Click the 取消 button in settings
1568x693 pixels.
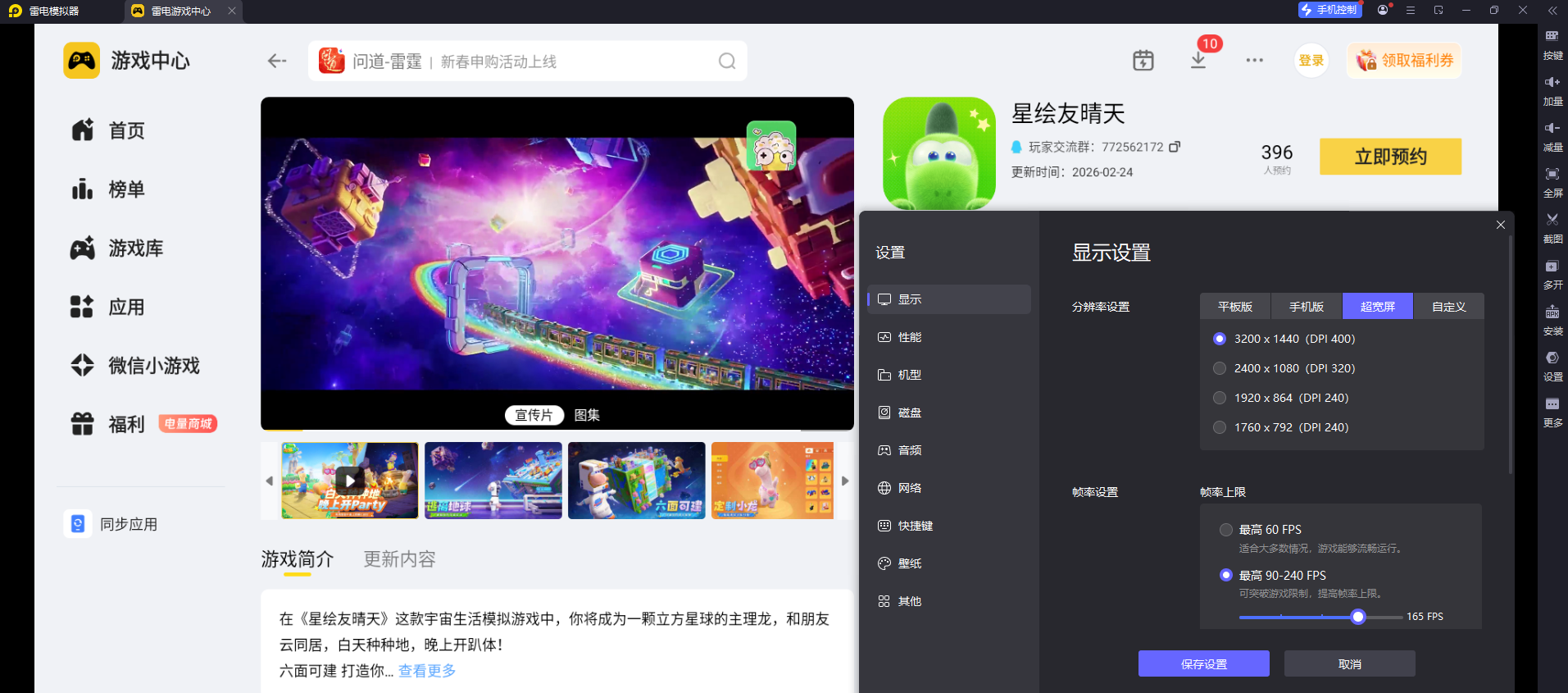click(1350, 663)
